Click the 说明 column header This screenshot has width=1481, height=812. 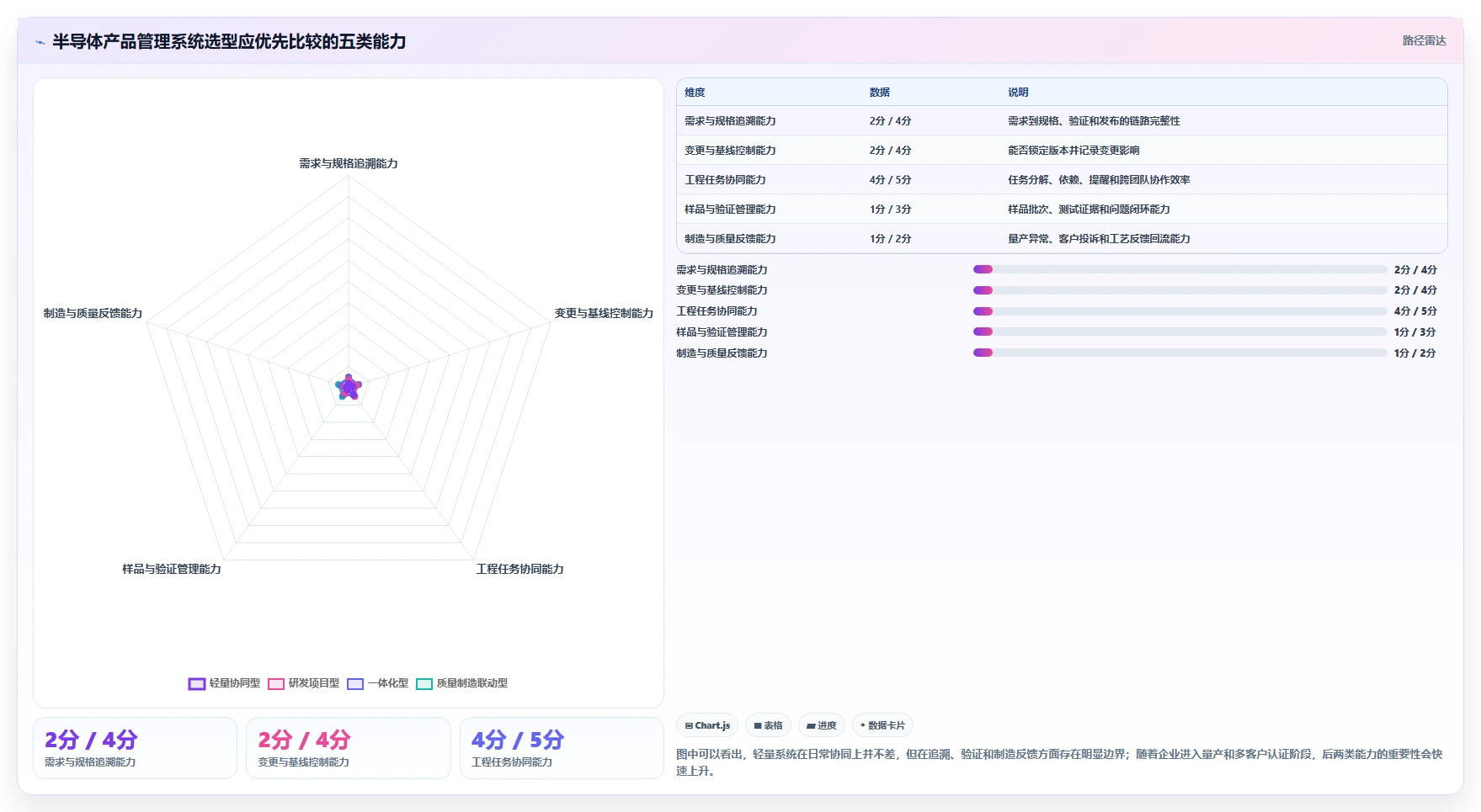(1018, 93)
